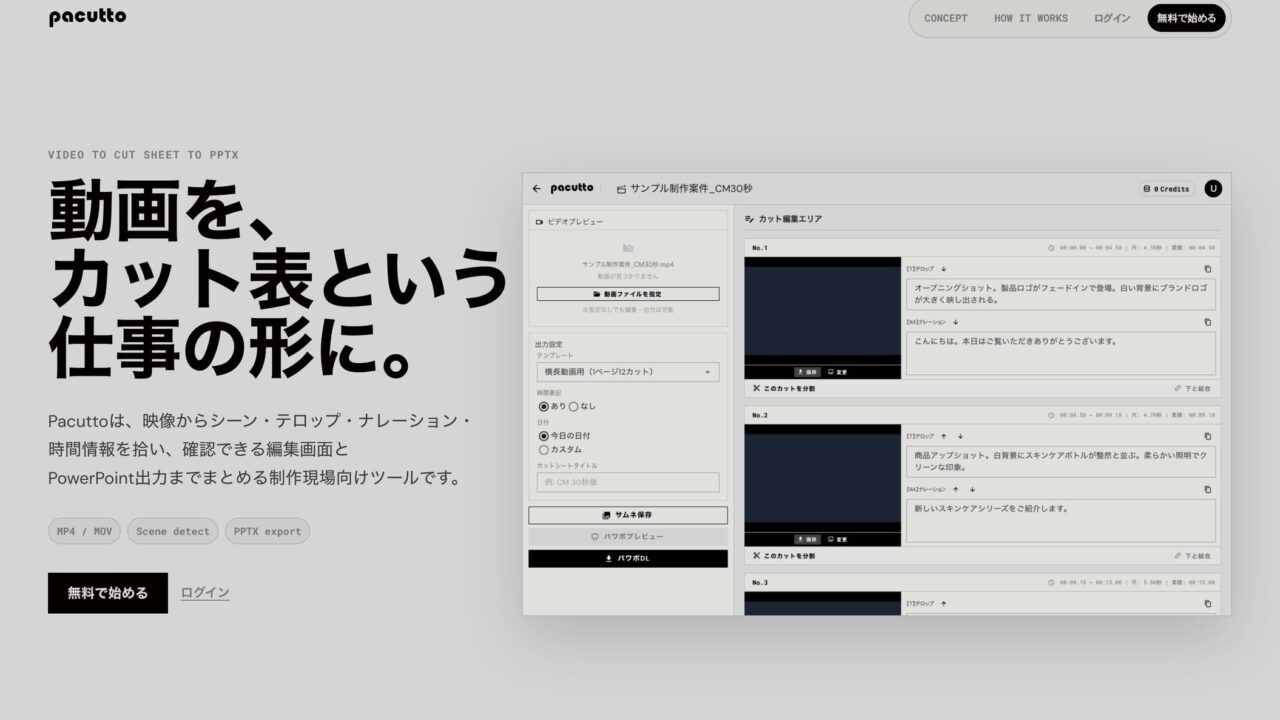1280x720 pixels.
Task: Click このカットを分割 for cut No.1
Action: (784, 388)
